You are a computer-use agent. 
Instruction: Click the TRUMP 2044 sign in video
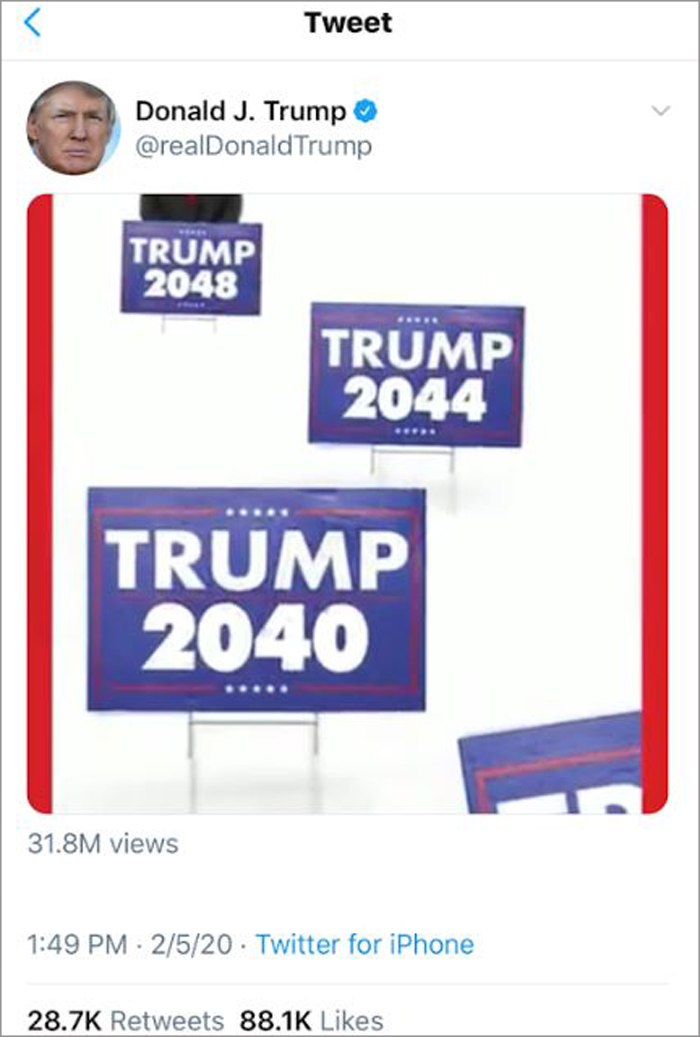click(x=416, y=374)
